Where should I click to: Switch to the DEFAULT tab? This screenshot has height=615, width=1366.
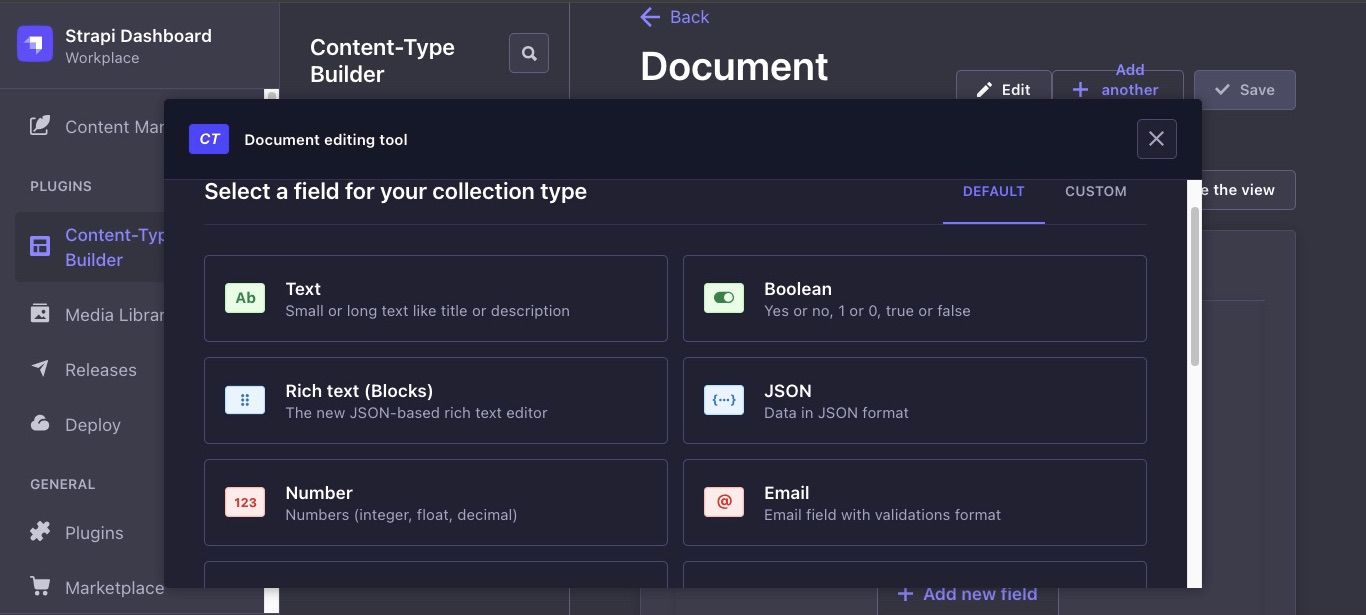click(x=994, y=191)
